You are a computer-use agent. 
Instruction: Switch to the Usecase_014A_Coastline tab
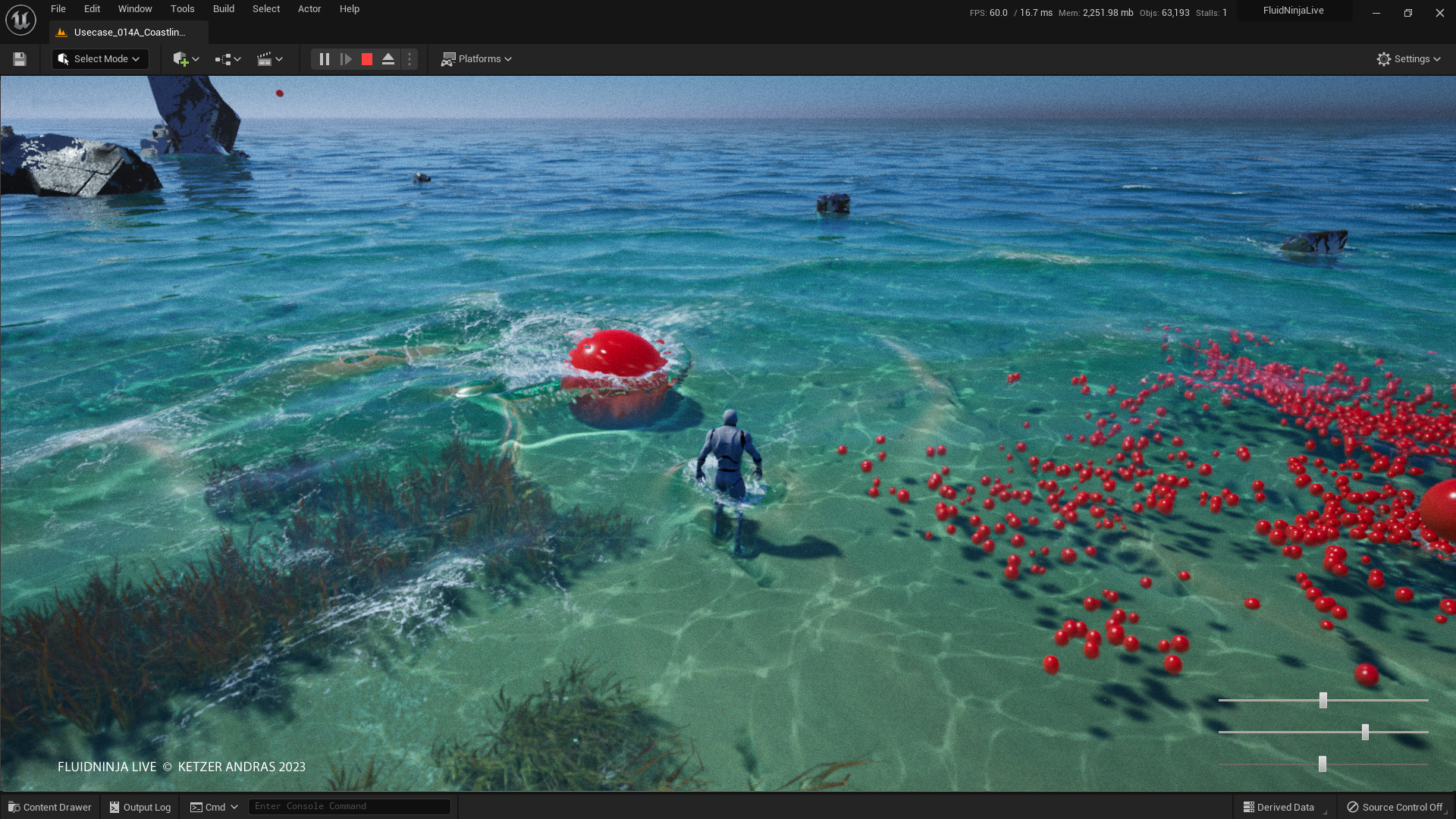[129, 33]
